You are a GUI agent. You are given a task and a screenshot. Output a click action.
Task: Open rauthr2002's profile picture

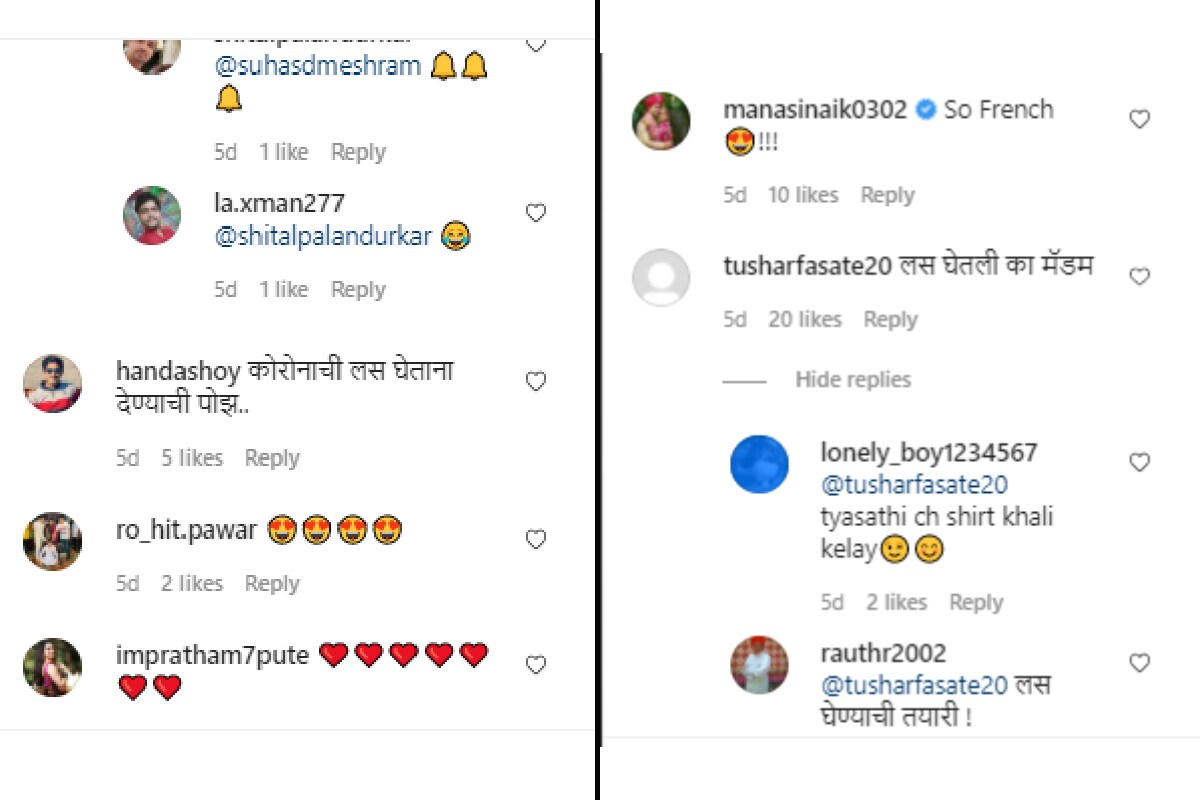coord(759,664)
